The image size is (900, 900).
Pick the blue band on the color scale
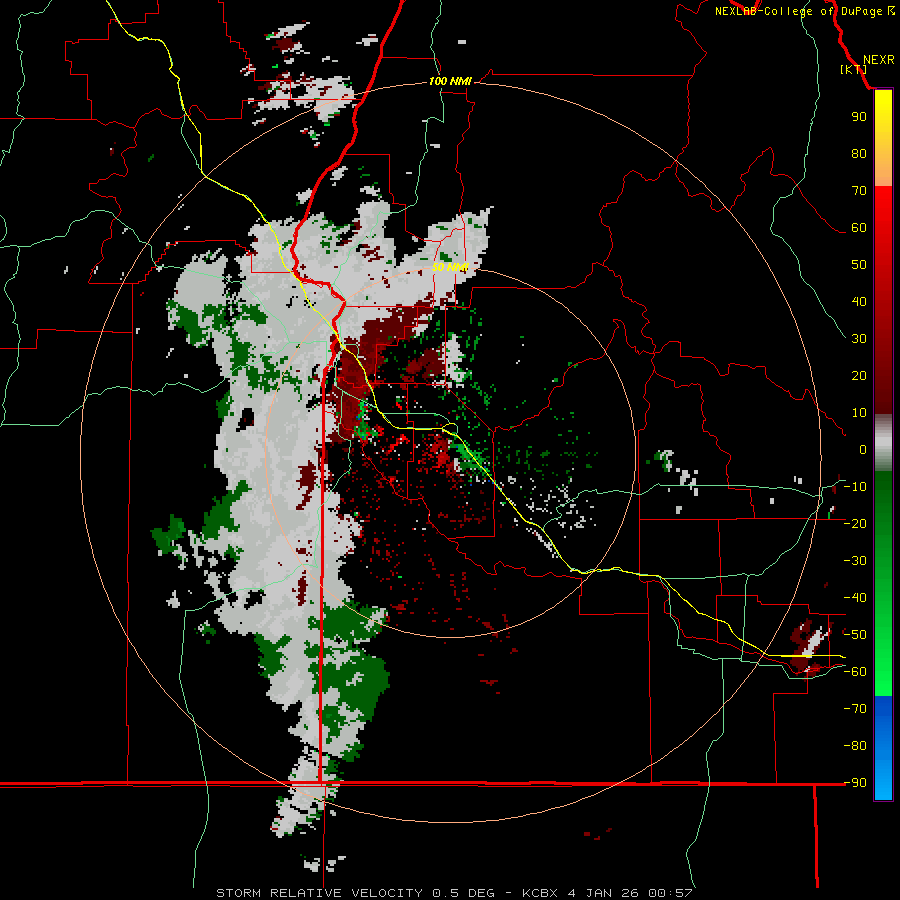(x=883, y=748)
